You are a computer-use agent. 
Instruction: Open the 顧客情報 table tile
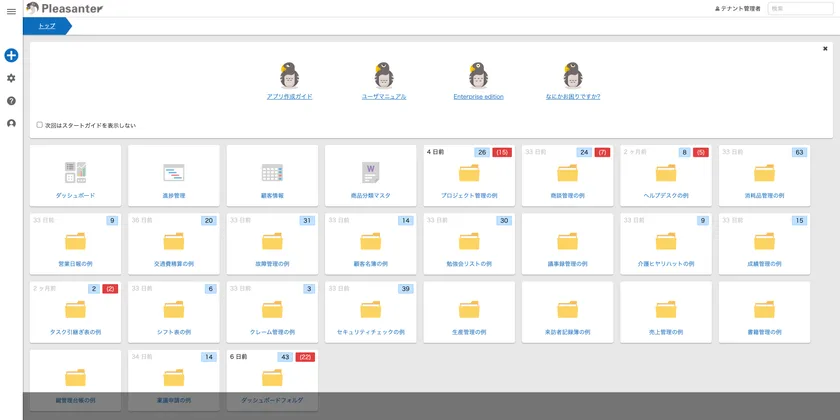point(272,175)
